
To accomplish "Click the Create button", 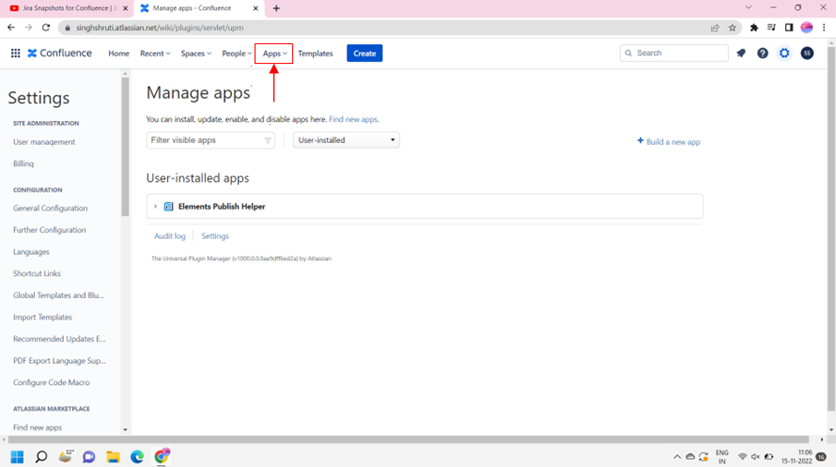I will pyautogui.click(x=364, y=53).
